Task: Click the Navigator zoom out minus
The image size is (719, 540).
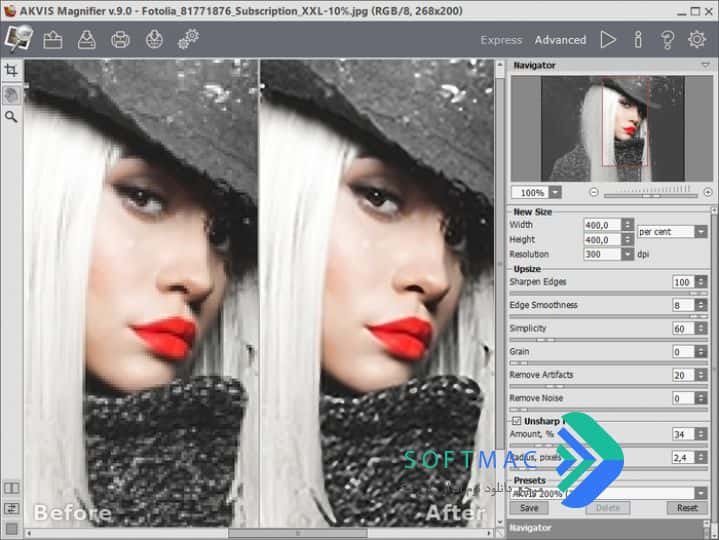Action: pos(594,192)
